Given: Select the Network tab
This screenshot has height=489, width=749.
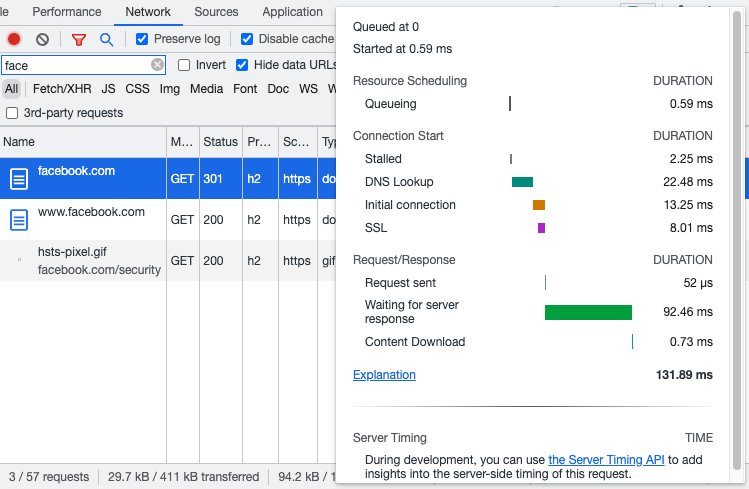Looking at the screenshot, I should click(x=148, y=12).
